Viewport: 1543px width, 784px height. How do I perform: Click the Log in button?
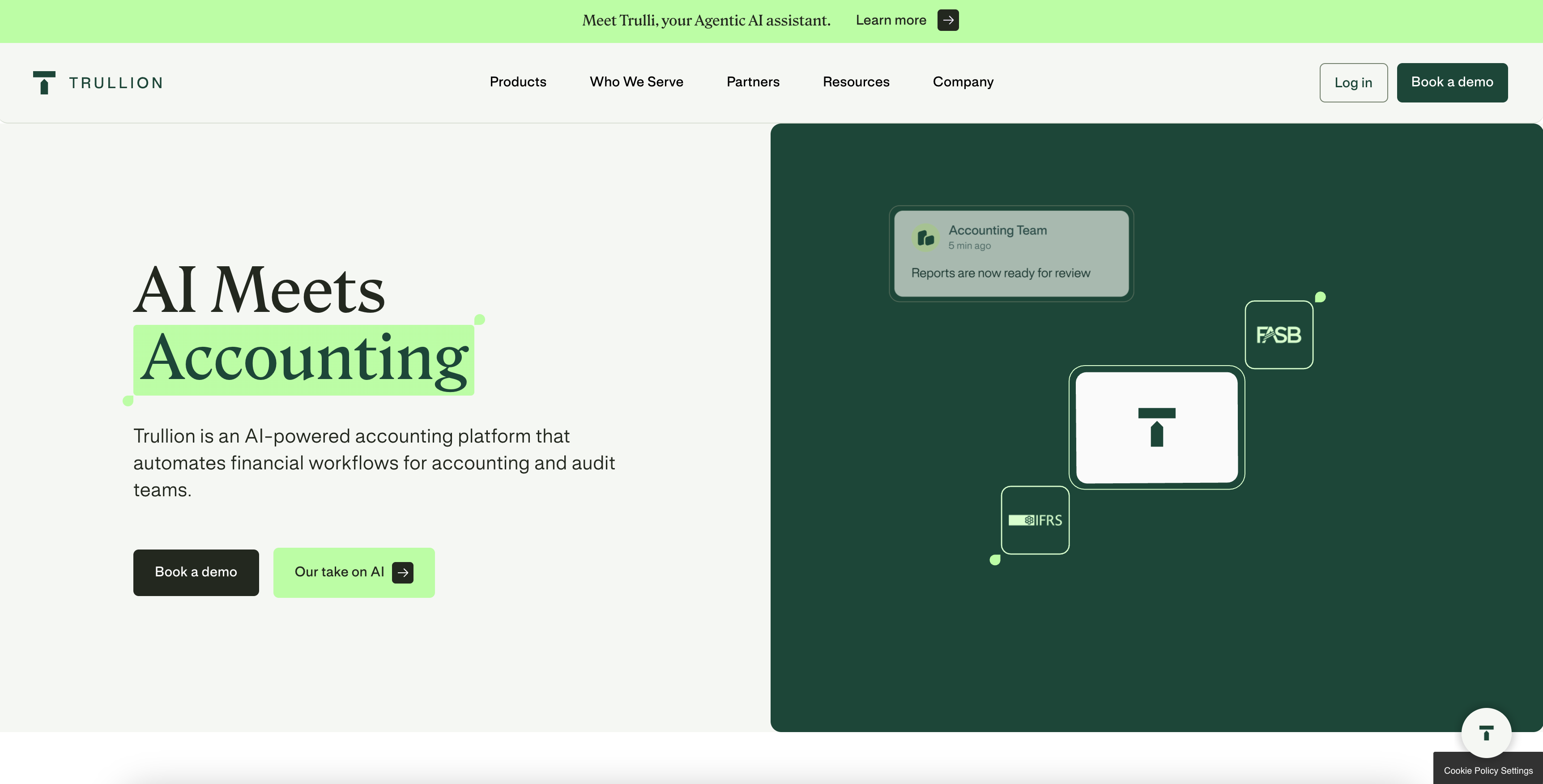click(x=1353, y=82)
